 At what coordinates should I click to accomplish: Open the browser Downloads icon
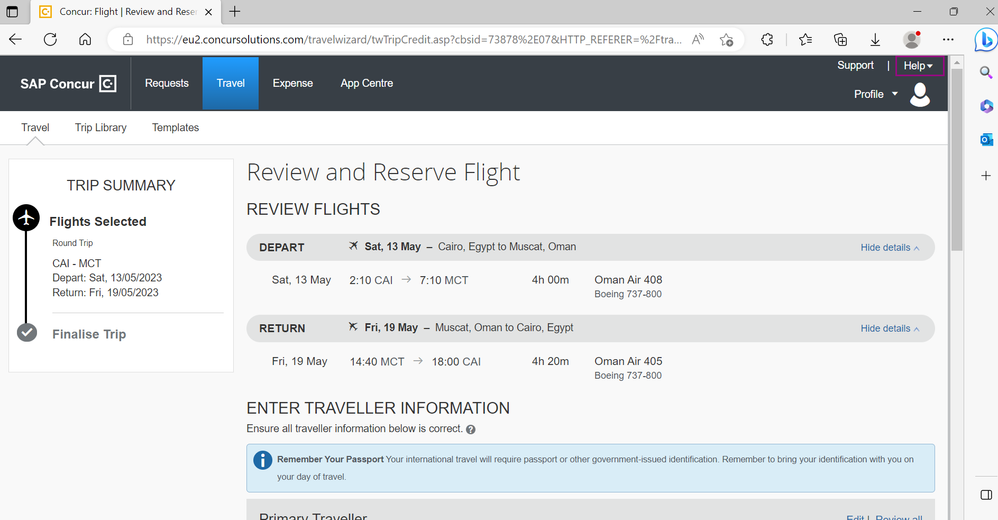click(875, 39)
